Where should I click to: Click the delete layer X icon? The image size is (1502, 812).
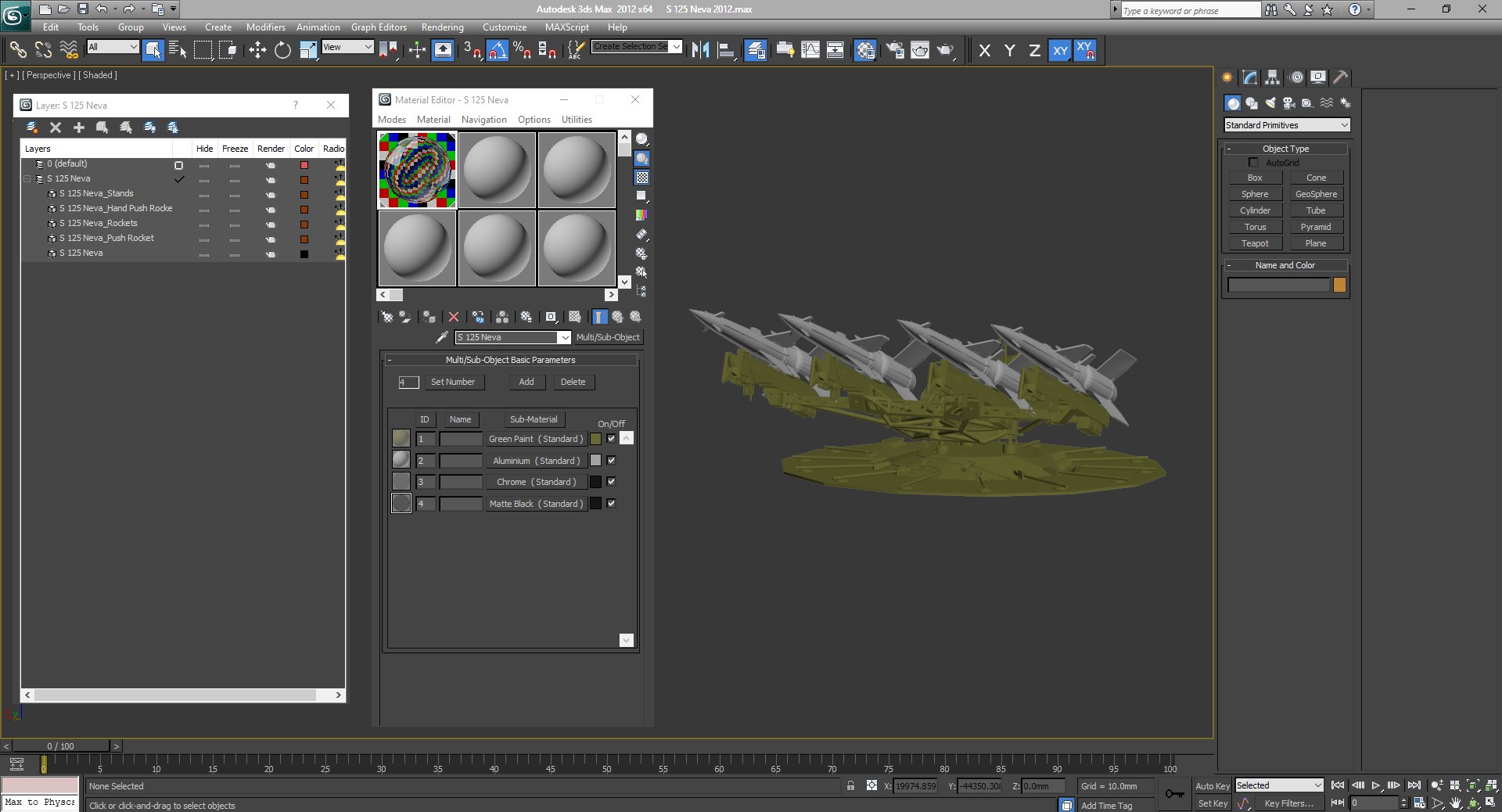point(56,127)
